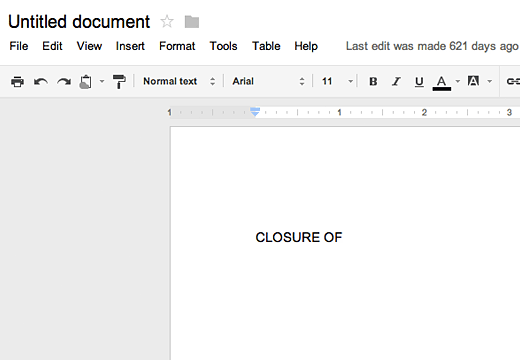Click the blue indent marker on ruler

255,112
